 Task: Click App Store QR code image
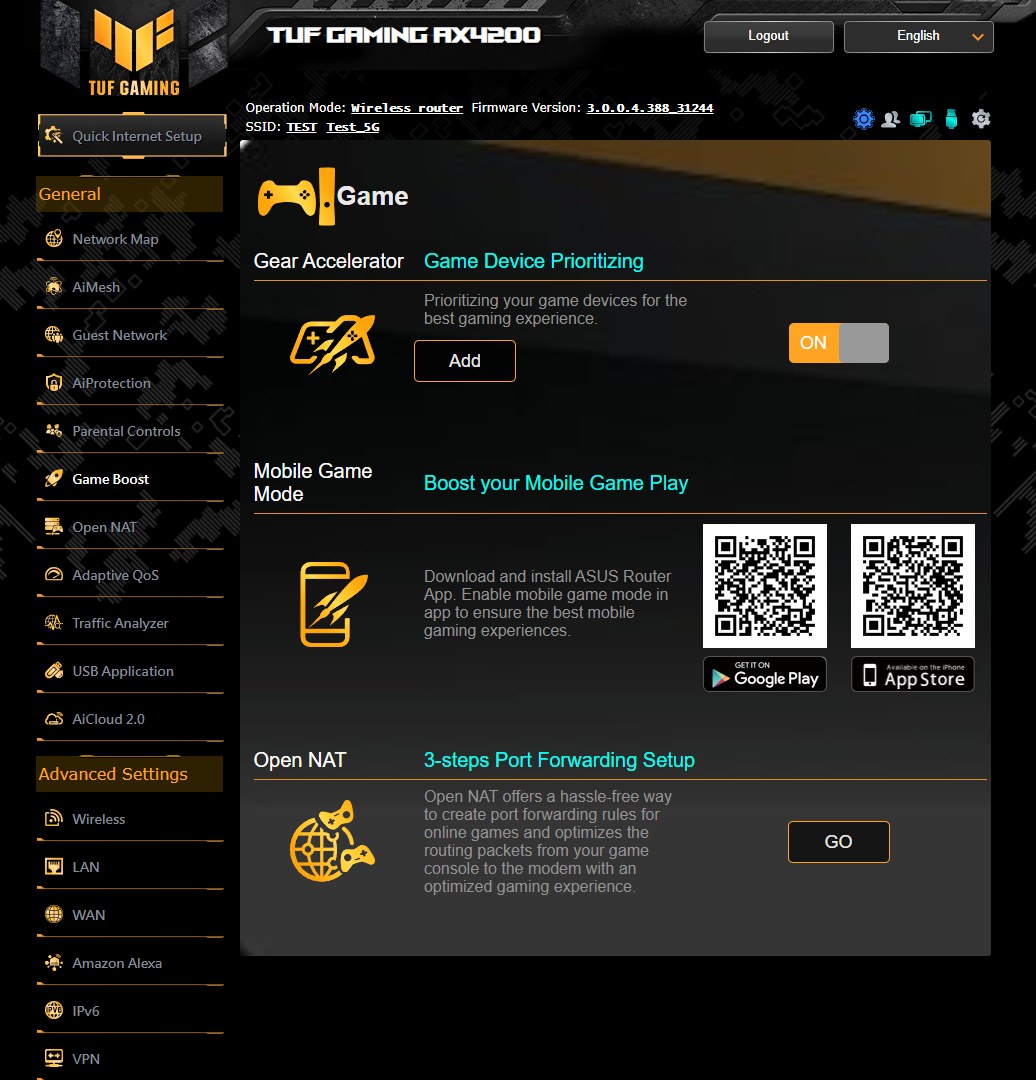coord(913,586)
